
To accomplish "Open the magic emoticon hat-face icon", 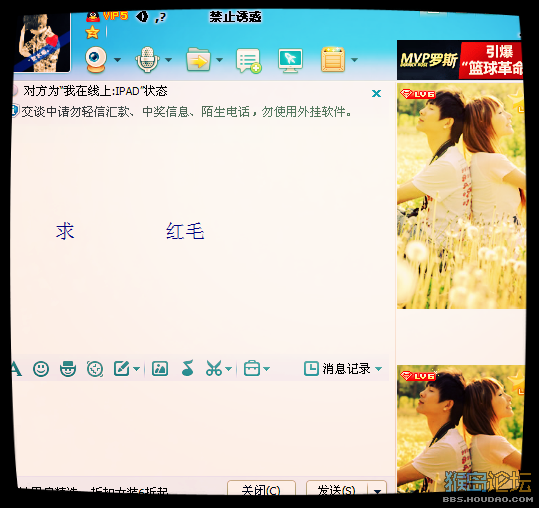I will (68, 369).
